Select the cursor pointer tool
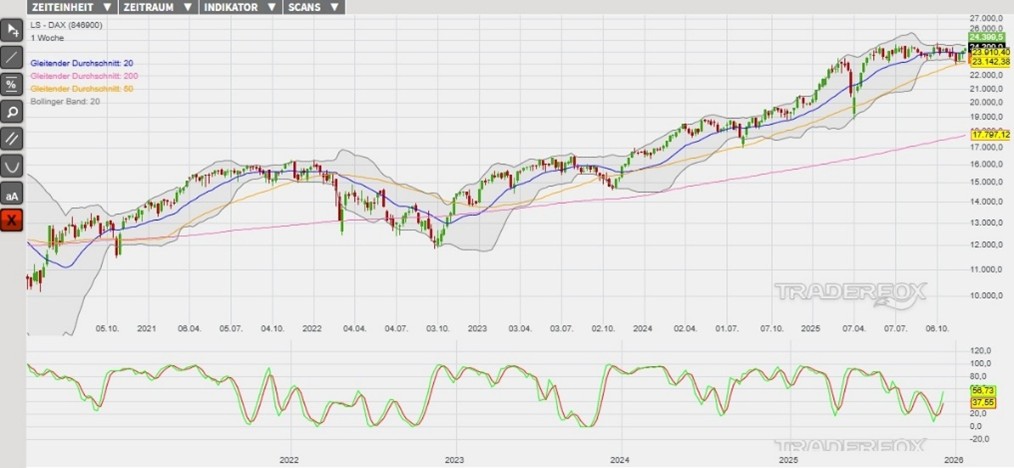This screenshot has height=468, width=1014. tap(12, 30)
